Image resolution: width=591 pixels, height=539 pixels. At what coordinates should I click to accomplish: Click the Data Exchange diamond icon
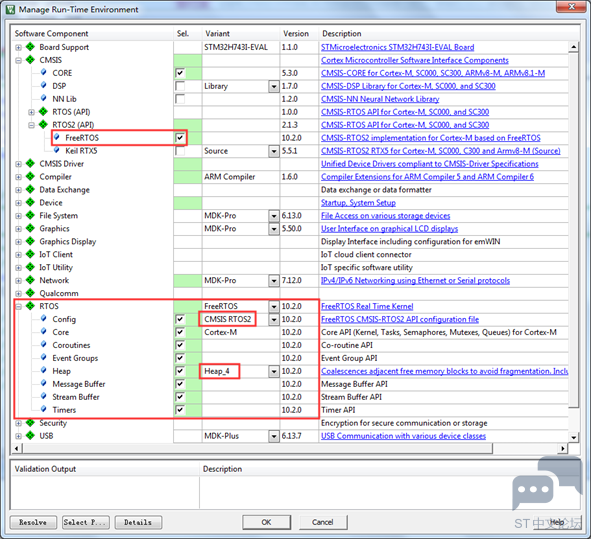pyautogui.click(x=30, y=189)
